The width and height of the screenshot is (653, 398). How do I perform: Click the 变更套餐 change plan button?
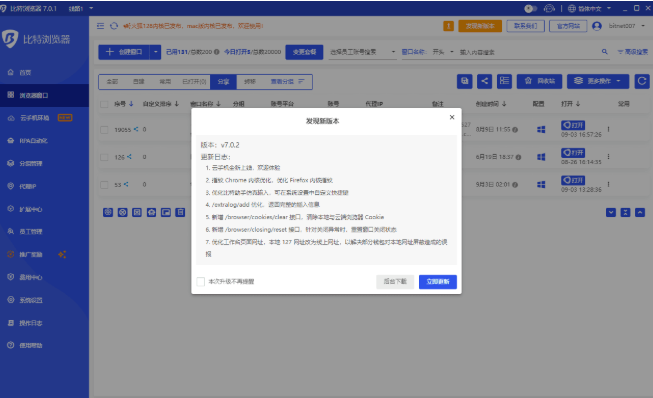(304, 52)
